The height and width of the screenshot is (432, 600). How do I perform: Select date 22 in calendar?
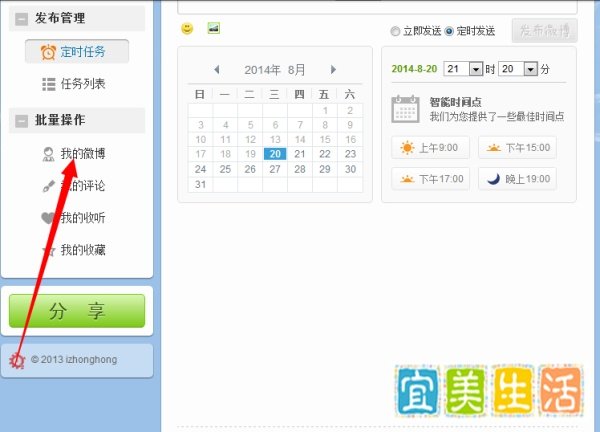pos(325,154)
